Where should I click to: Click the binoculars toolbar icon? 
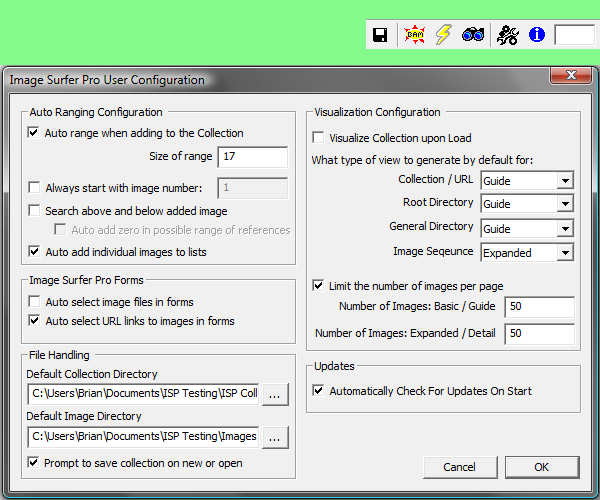click(x=473, y=35)
